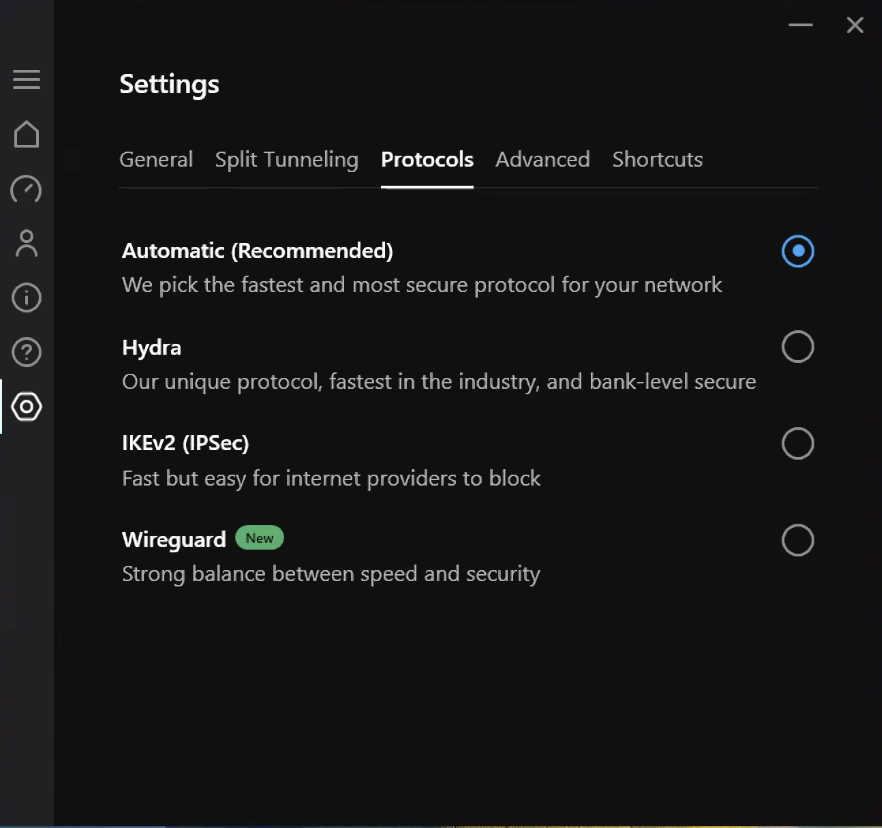This screenshot has height=828, width=882.
Task: Open the account profile icon
Action: [26, 243]
